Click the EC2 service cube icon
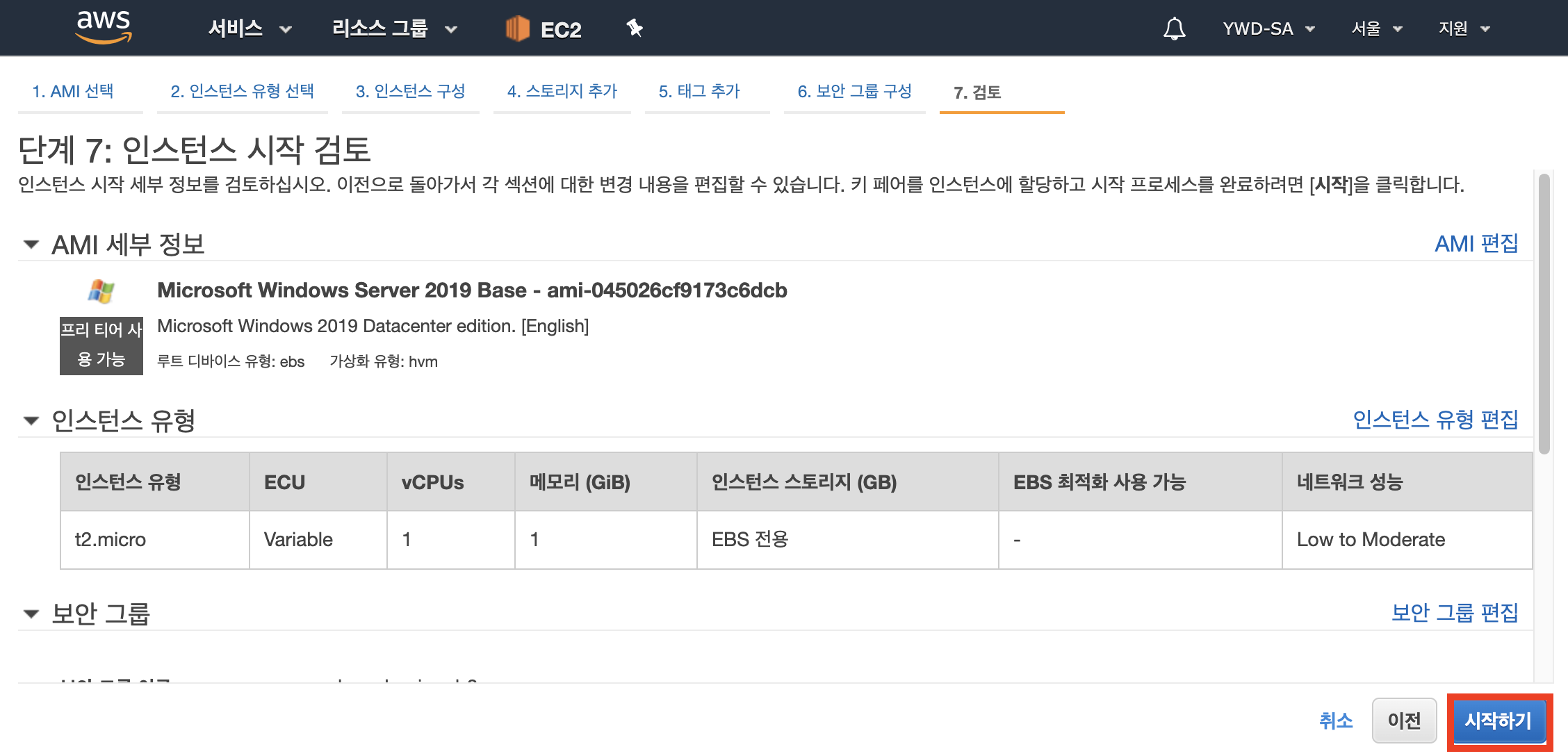The image size is (1568, 756). [517, 28]
